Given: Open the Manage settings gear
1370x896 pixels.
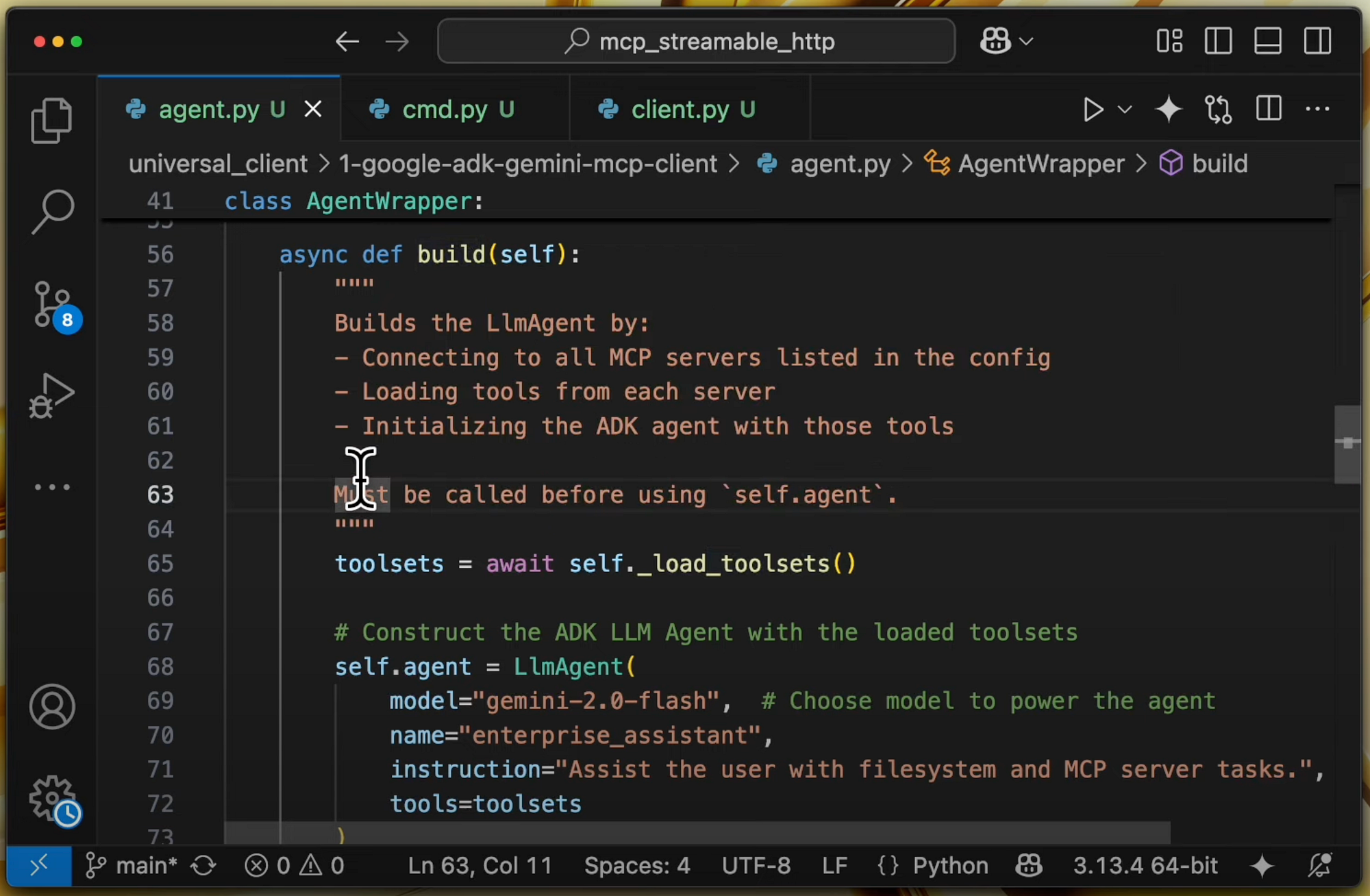Looking at the screenshot, I should tap(51, 798).
